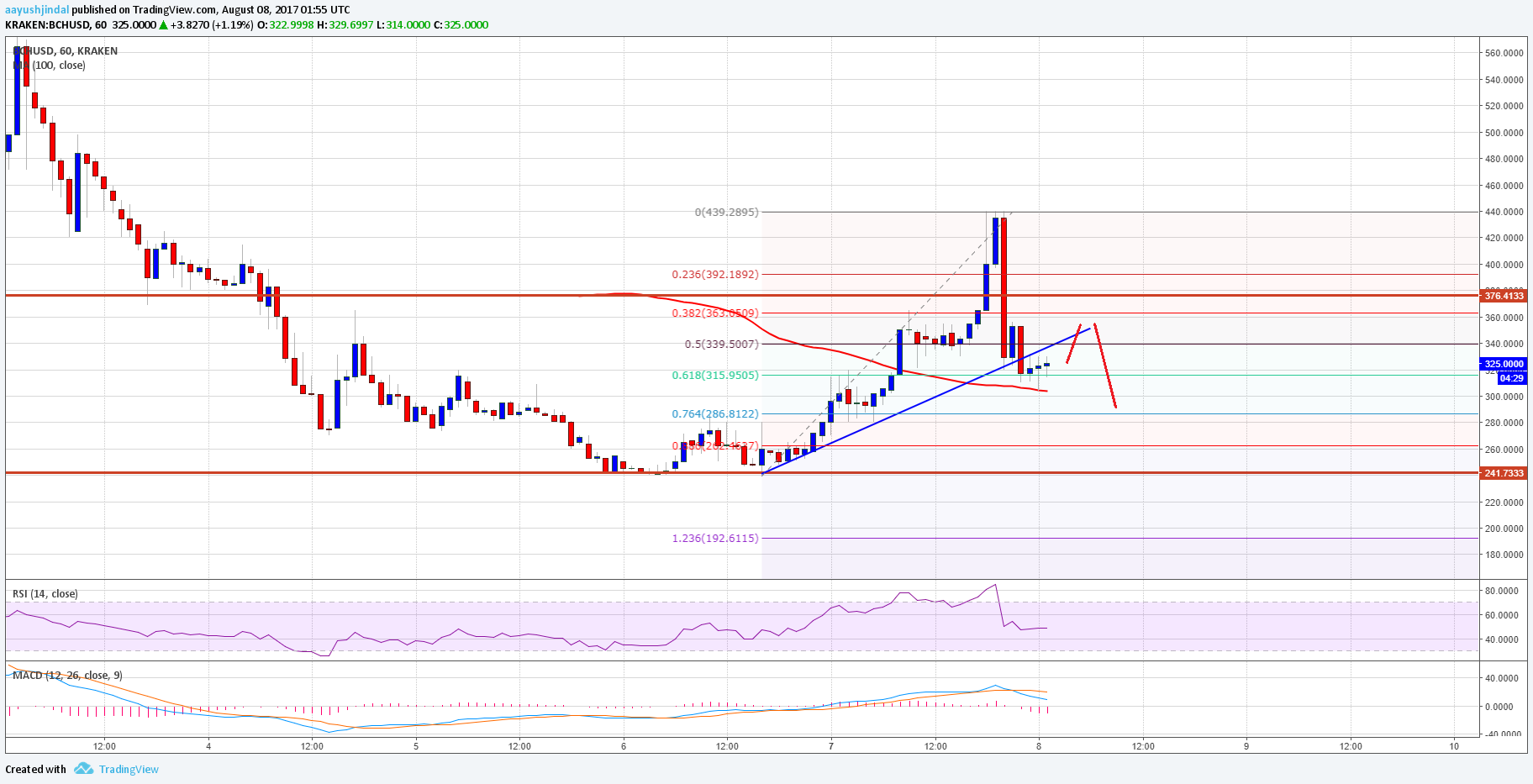
Task: Click day 9 on the time axis
Action: (1246, 746)
